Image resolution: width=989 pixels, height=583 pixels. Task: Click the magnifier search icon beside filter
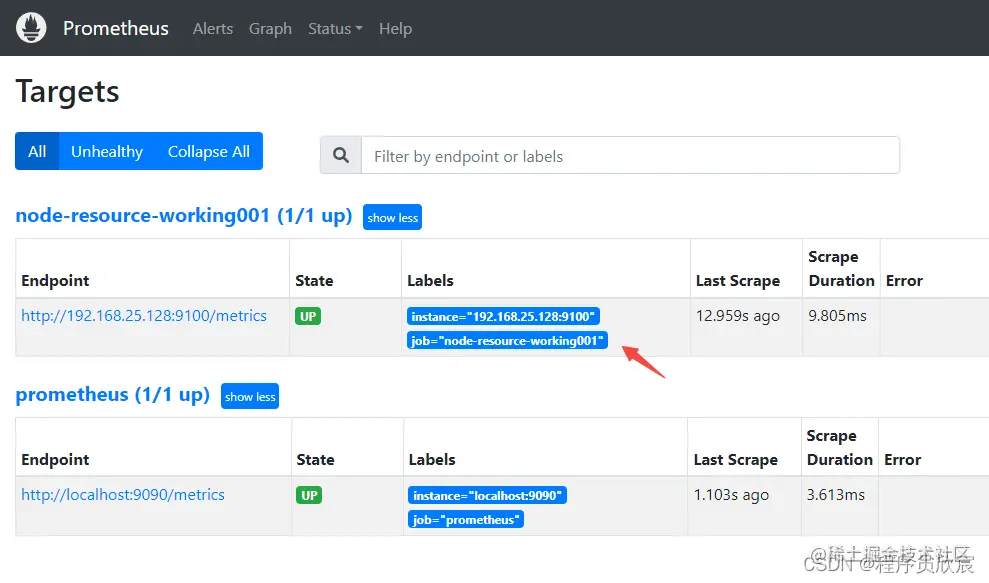(341, 155)
